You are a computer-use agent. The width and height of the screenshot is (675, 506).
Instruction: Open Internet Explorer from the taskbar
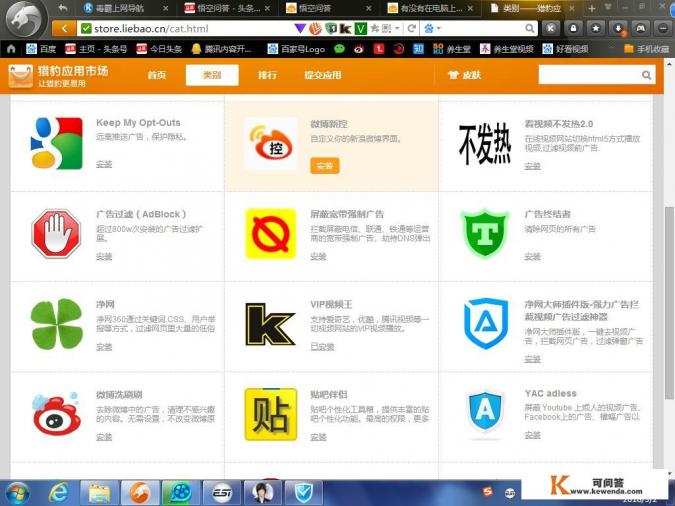point(59,491)
